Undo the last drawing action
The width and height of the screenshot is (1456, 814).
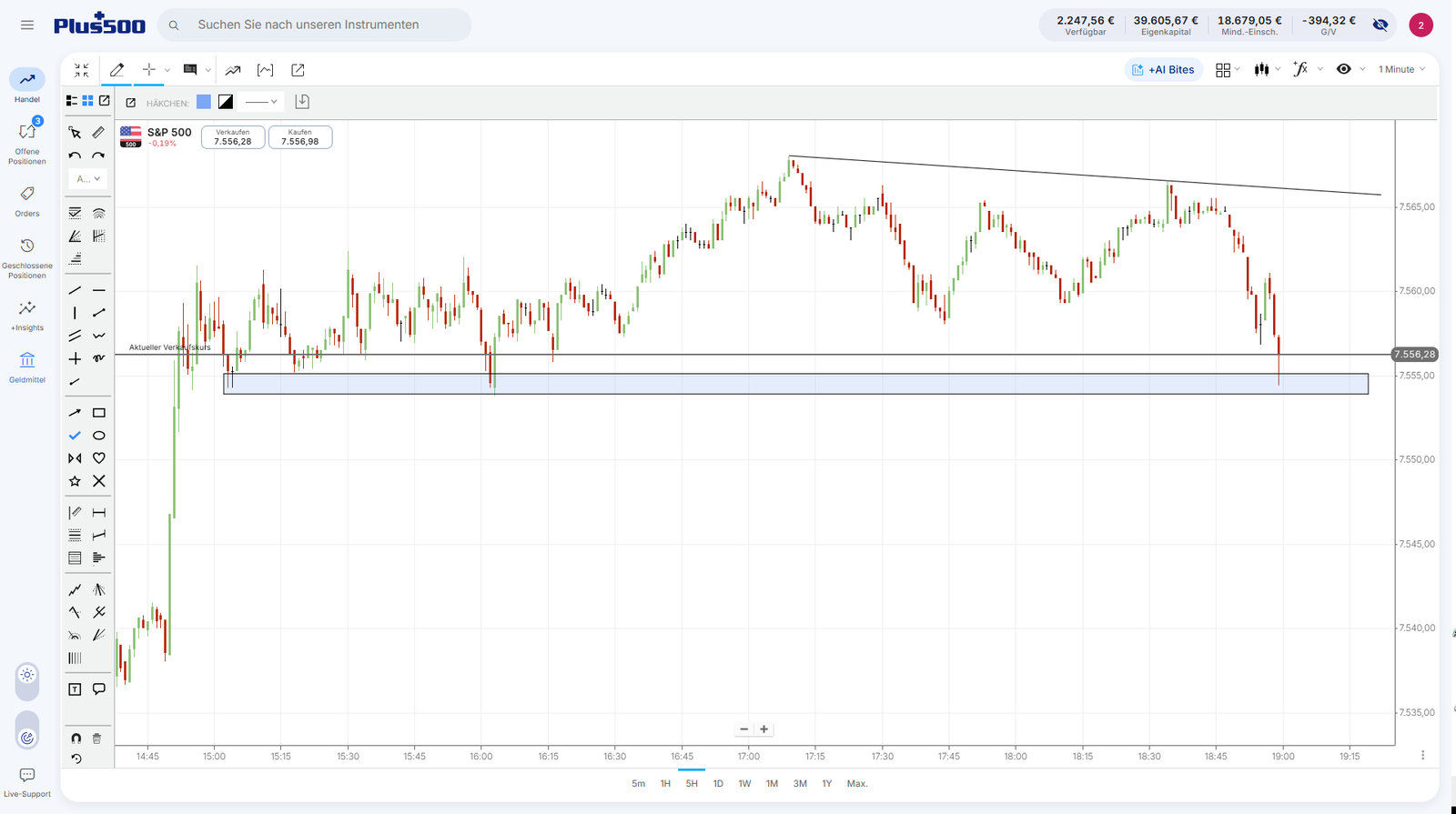[x=76, y=156]
